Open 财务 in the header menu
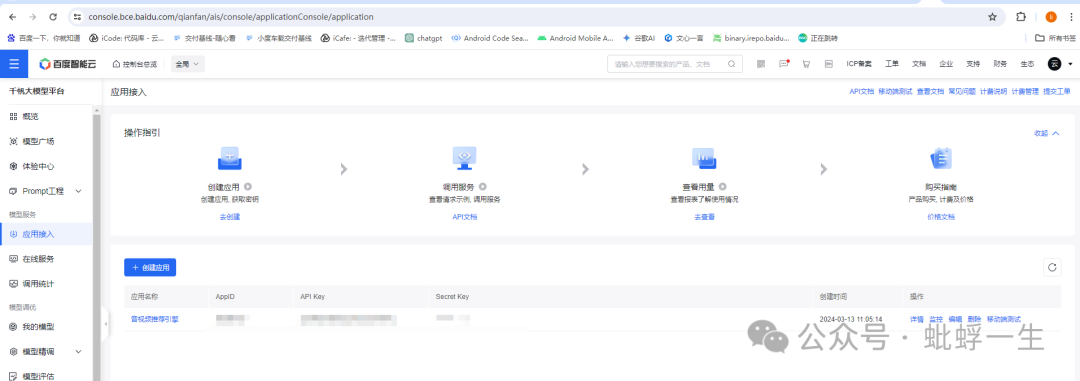The width and height of the screenshot is (1080, 381). (x=1000, y=64)
